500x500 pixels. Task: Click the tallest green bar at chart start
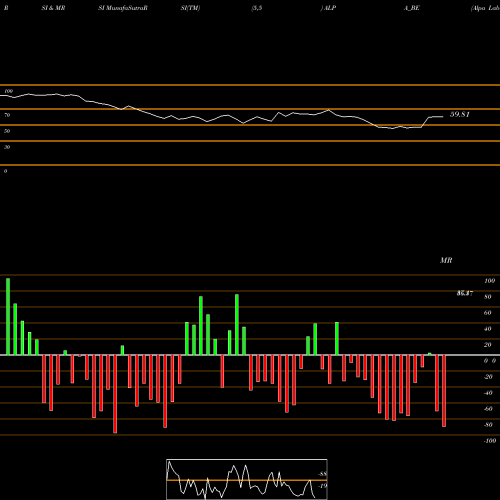pyautogui.click(x=8, y=317)
